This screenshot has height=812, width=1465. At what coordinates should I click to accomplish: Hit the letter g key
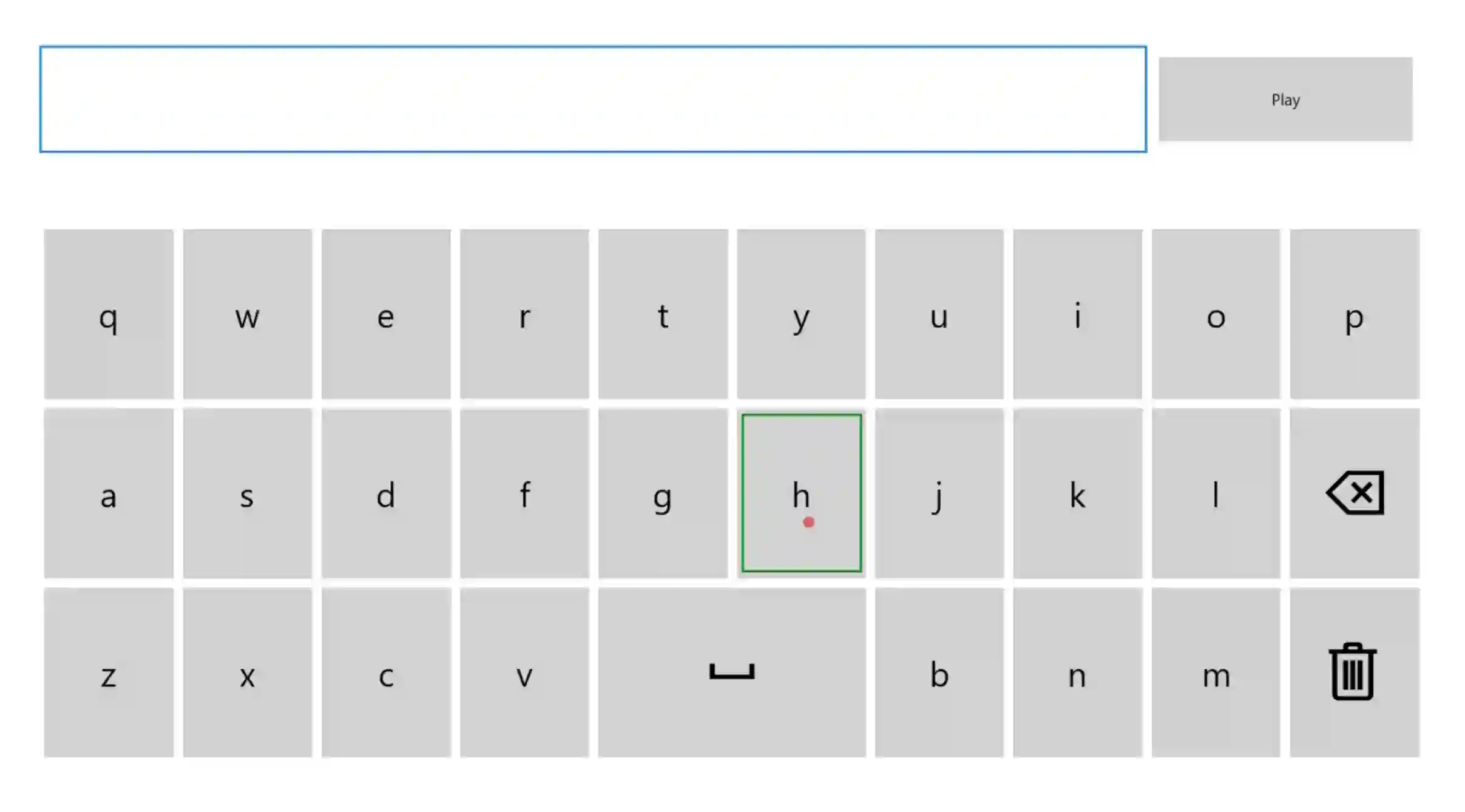click(663, 493)
